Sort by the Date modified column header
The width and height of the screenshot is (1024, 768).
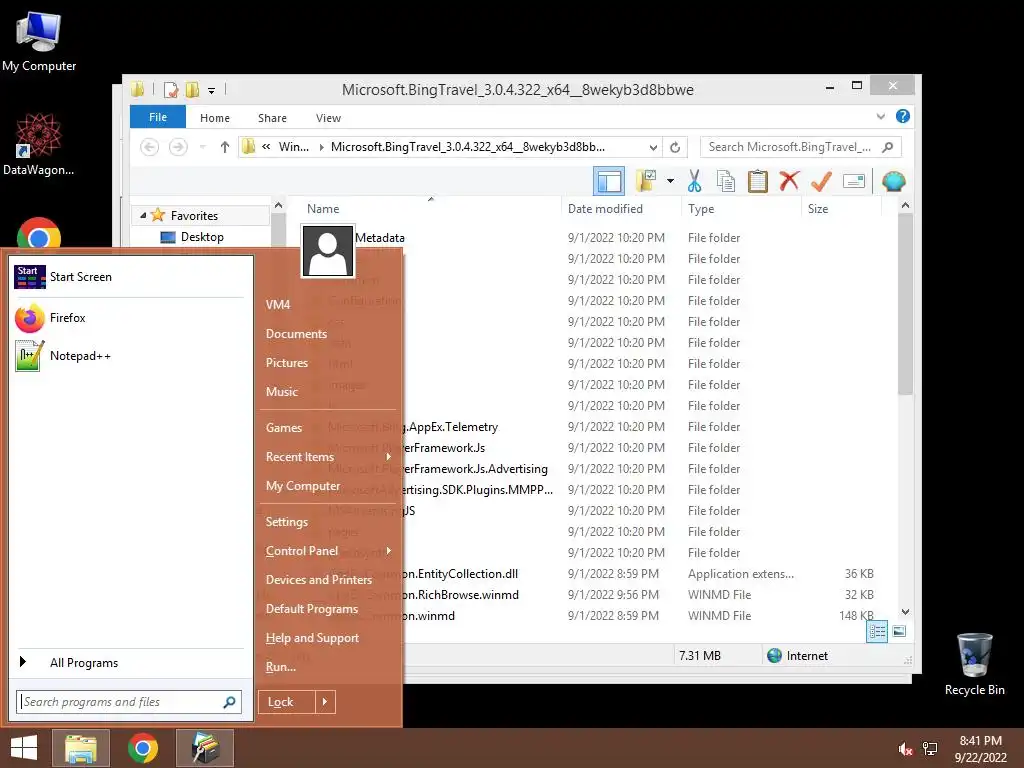pos(605,208)
